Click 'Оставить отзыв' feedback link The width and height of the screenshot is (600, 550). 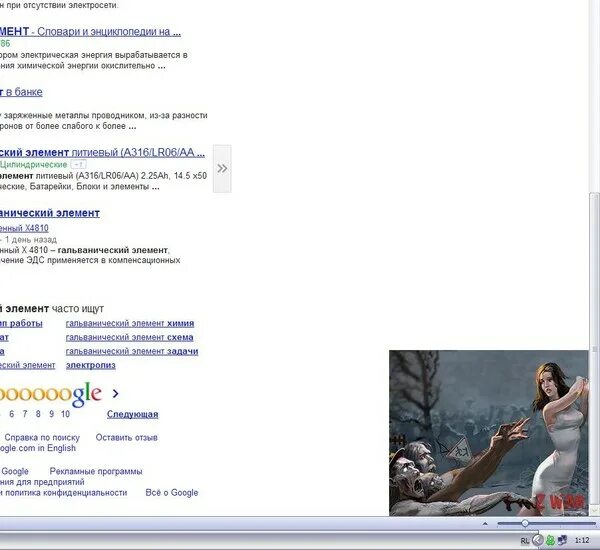(126, 437)
